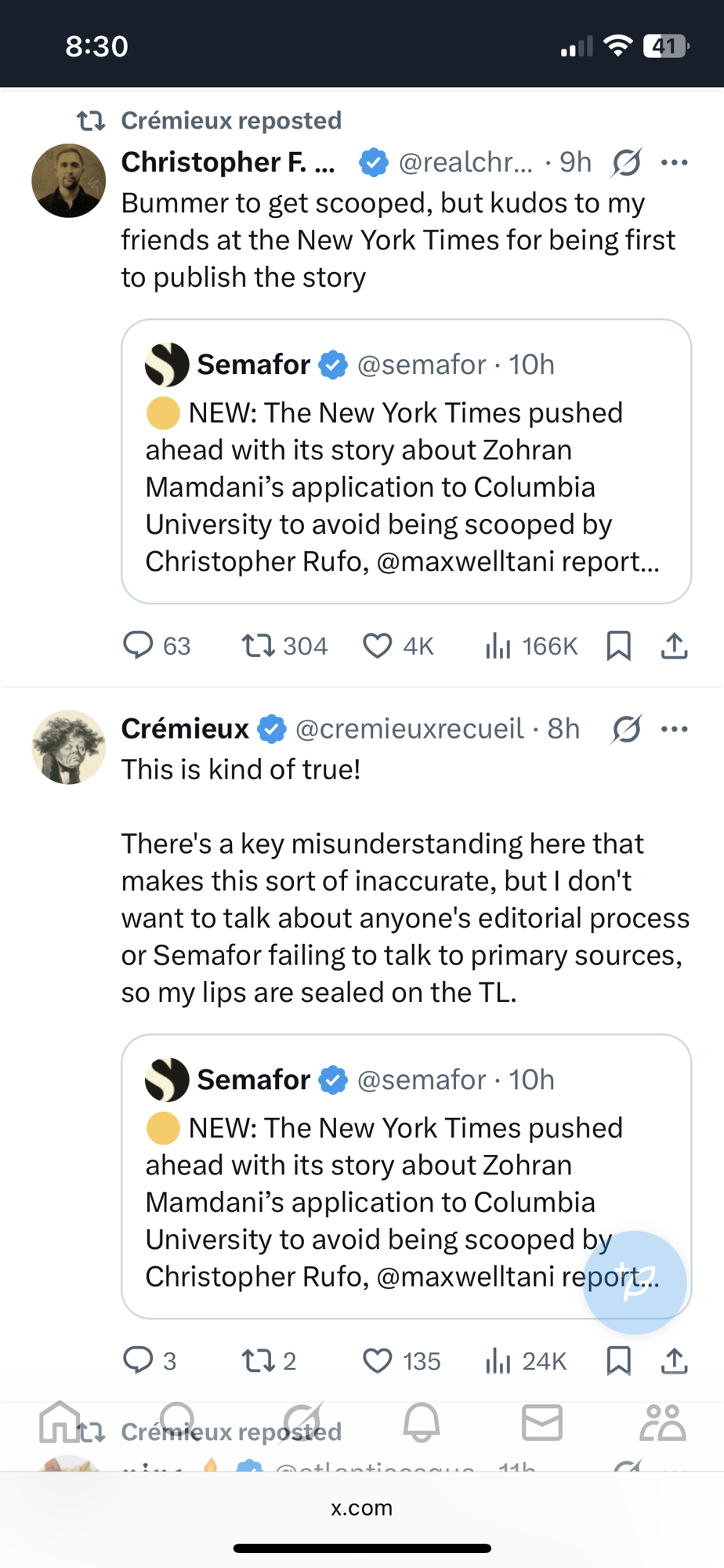
Task: View analytics for 166K views post
Action: pyautogui.click(x=498, y=645)
